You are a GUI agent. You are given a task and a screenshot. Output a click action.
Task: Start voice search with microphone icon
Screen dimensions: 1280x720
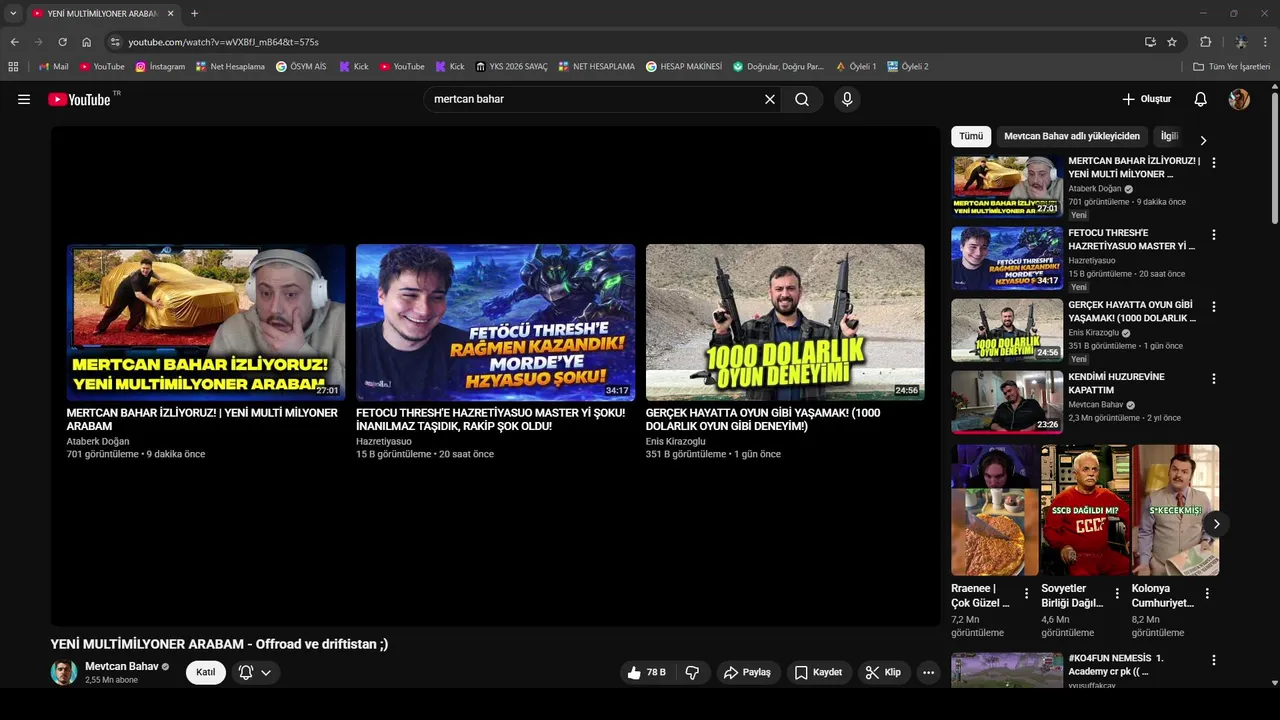(847, 99)
